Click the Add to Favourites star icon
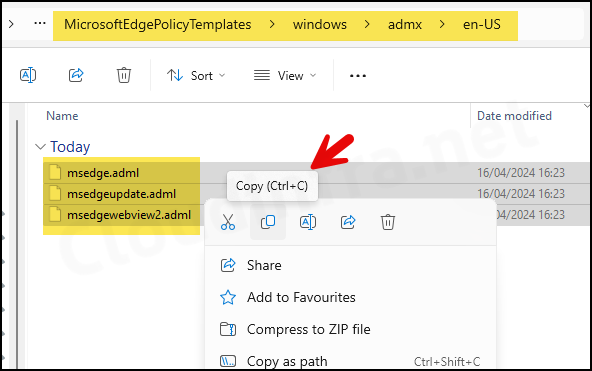Screen dimensions: 592x371 pos(228,297)
